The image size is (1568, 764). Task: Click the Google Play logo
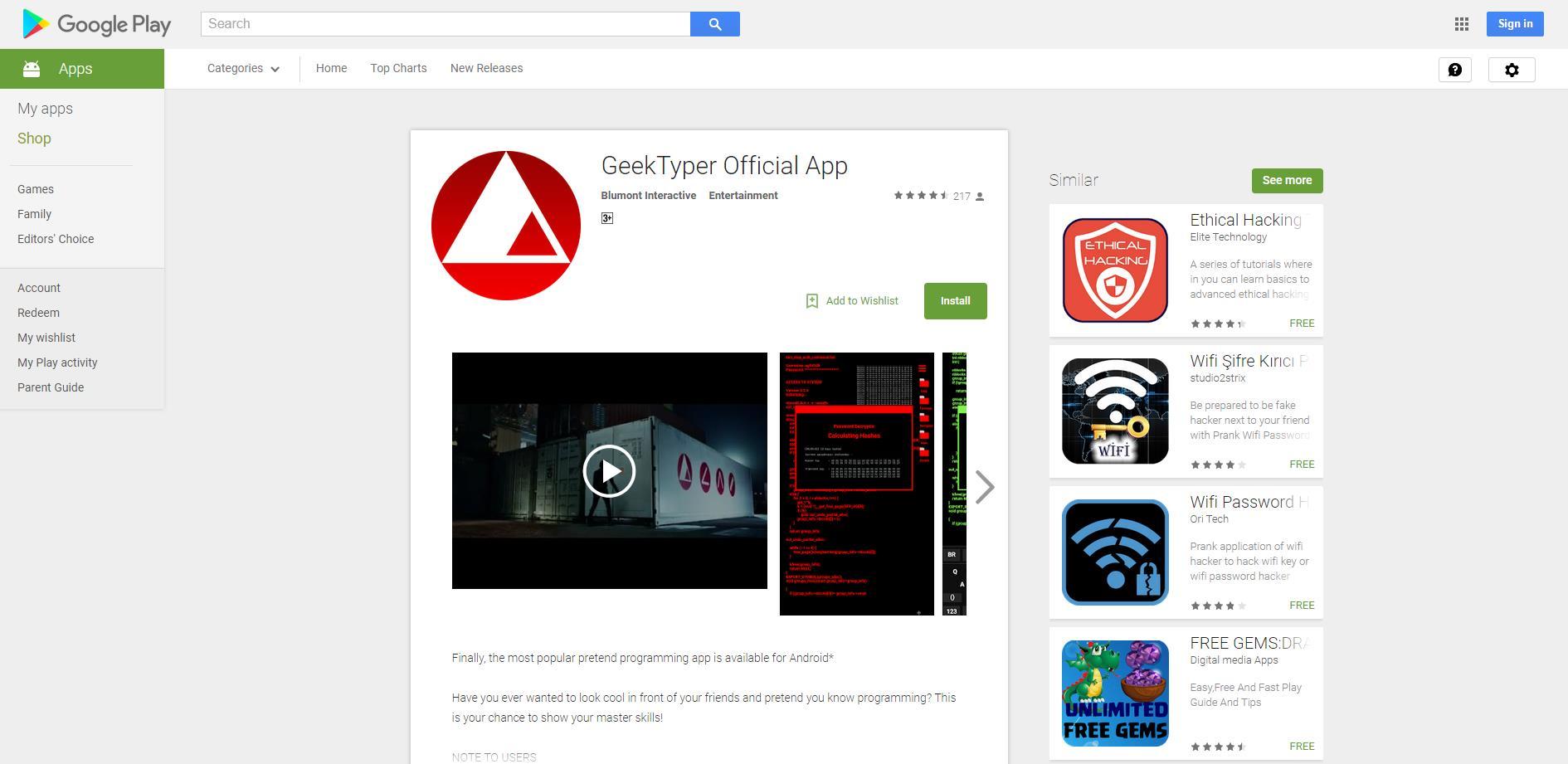tap(96, 24)
